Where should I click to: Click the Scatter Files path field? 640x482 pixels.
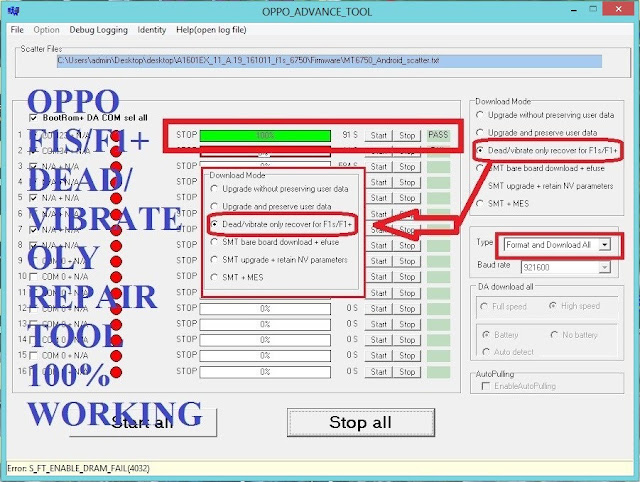pos(329,61)
